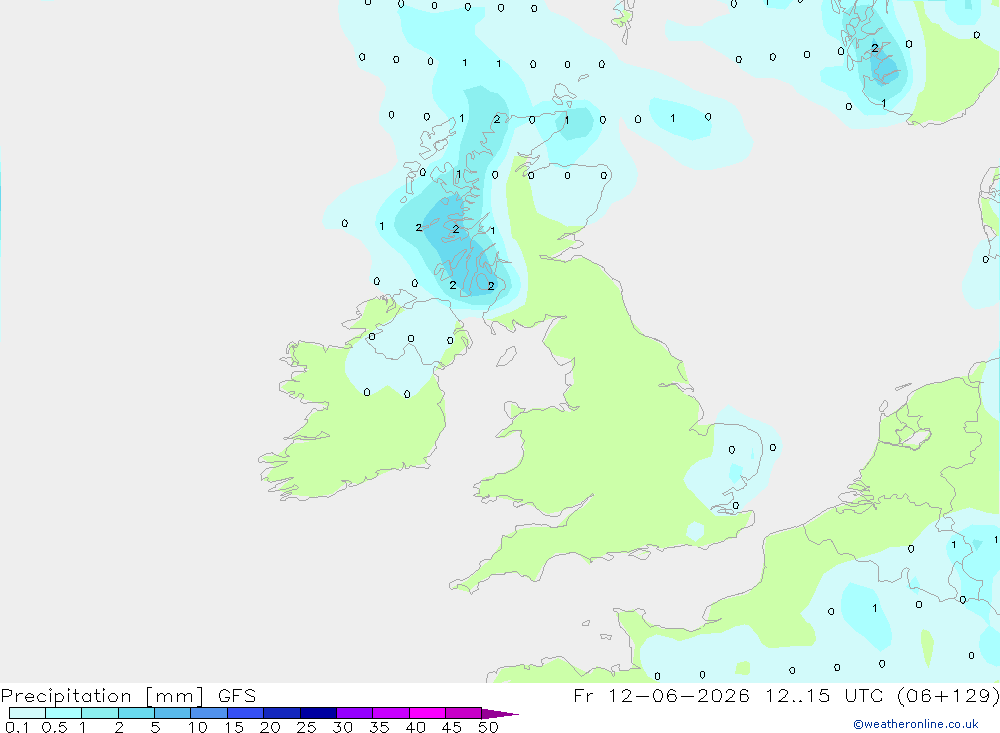Select the 40–45 mm magenta legend swatch
The height and width of the screenshot is (733, 1000).
coord(427,713)
